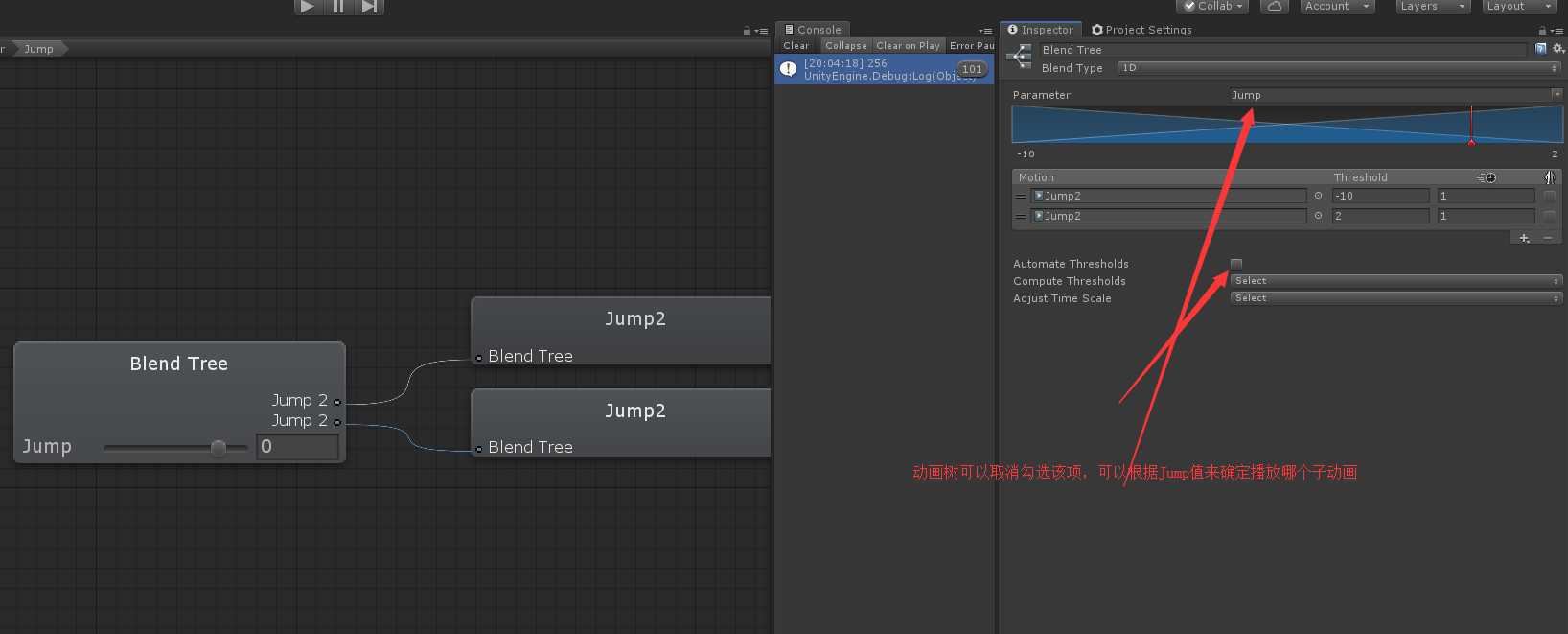Open the Layout dropdown

[x=1519, y=6]
